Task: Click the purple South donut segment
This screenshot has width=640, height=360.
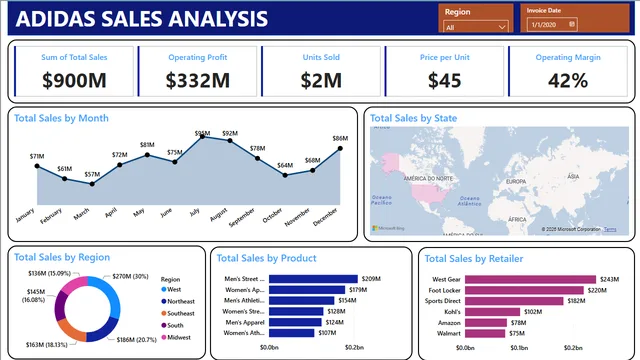Action: (60, 306)
